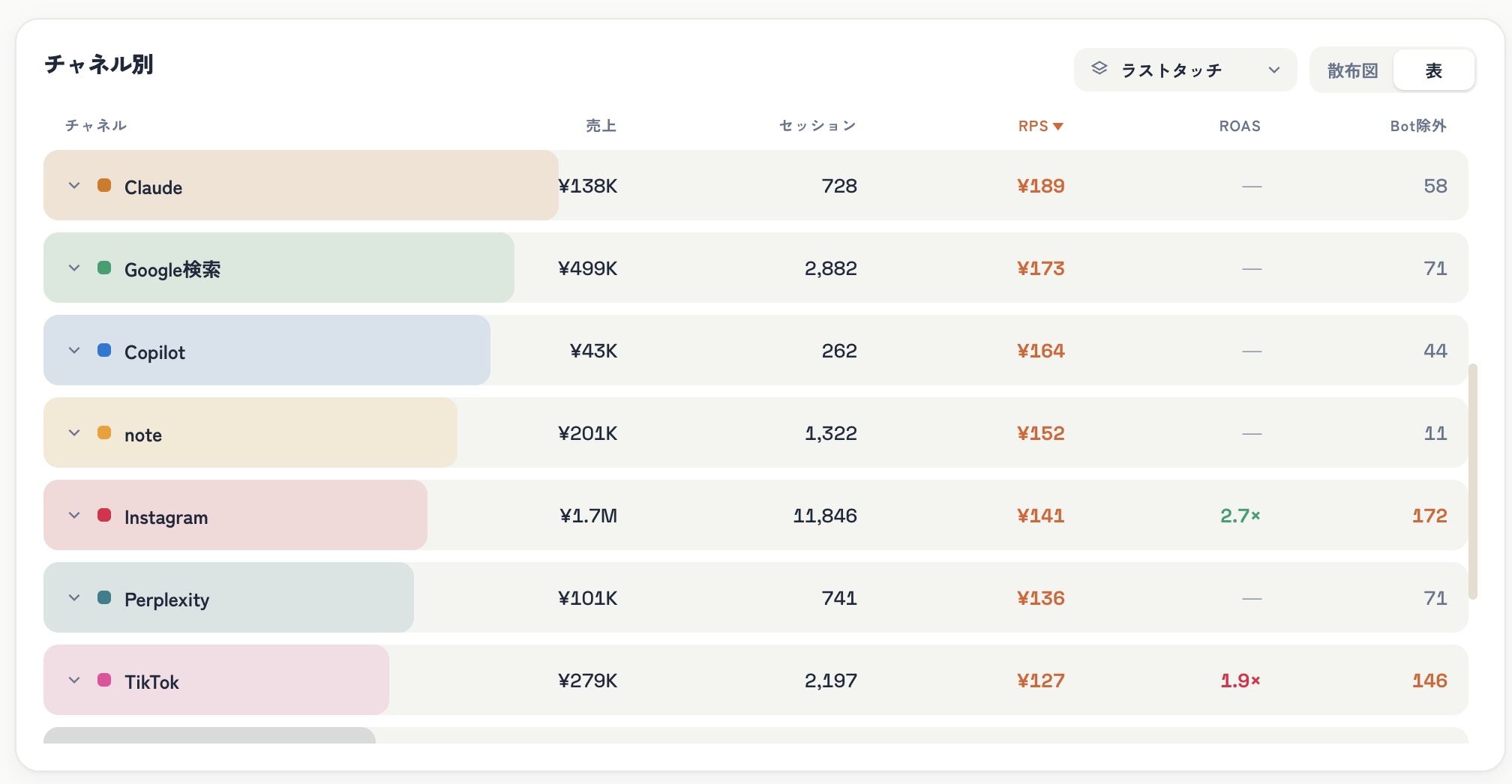Click Google検索's green channel dot
Screen dimensions: 1512x784
click(104, 268)
